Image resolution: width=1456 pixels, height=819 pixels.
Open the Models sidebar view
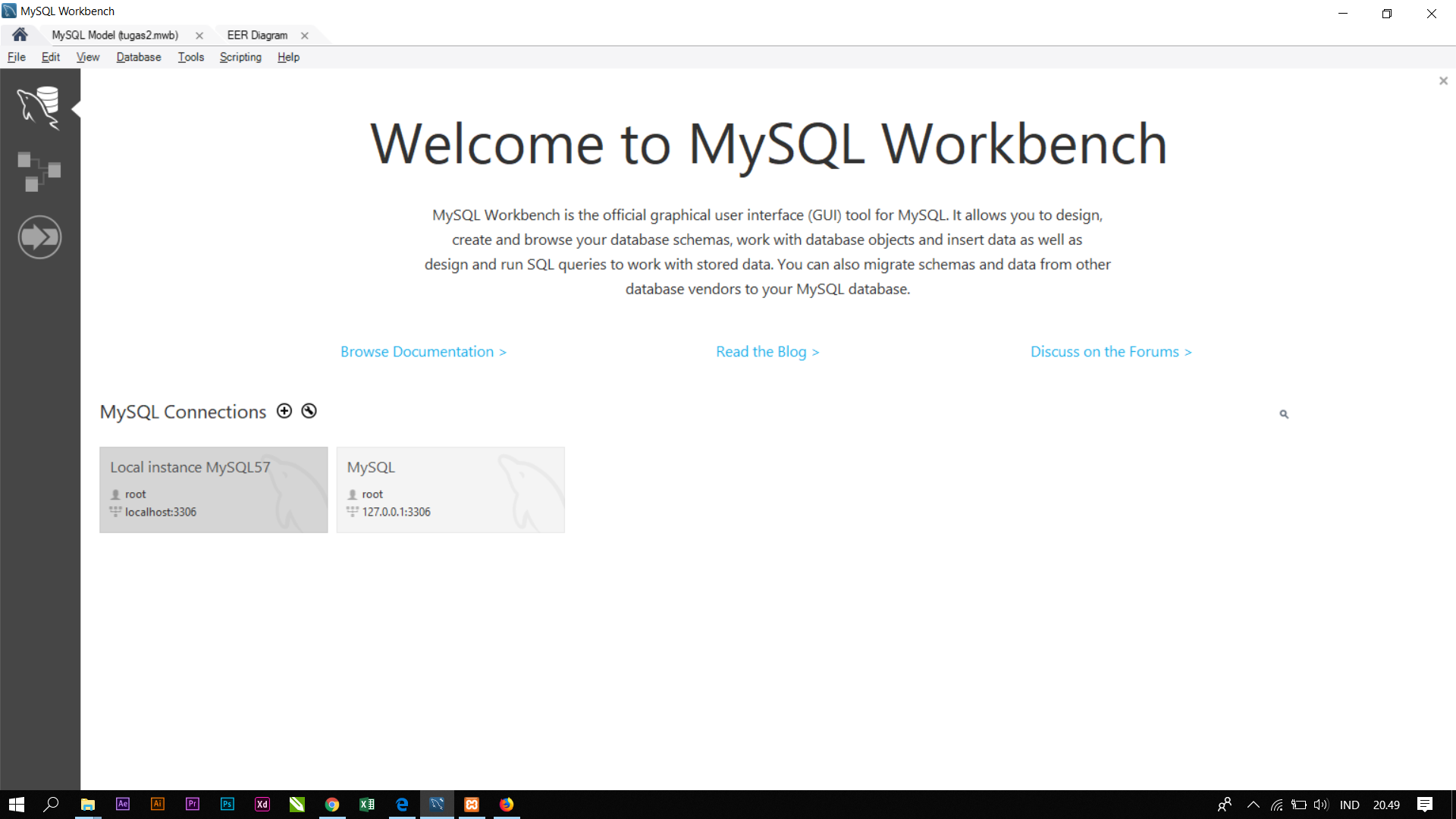[x=39, y=171]
